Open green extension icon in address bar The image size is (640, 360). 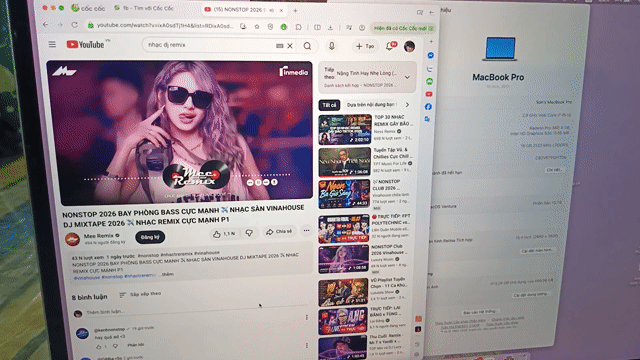coord(284,27)
